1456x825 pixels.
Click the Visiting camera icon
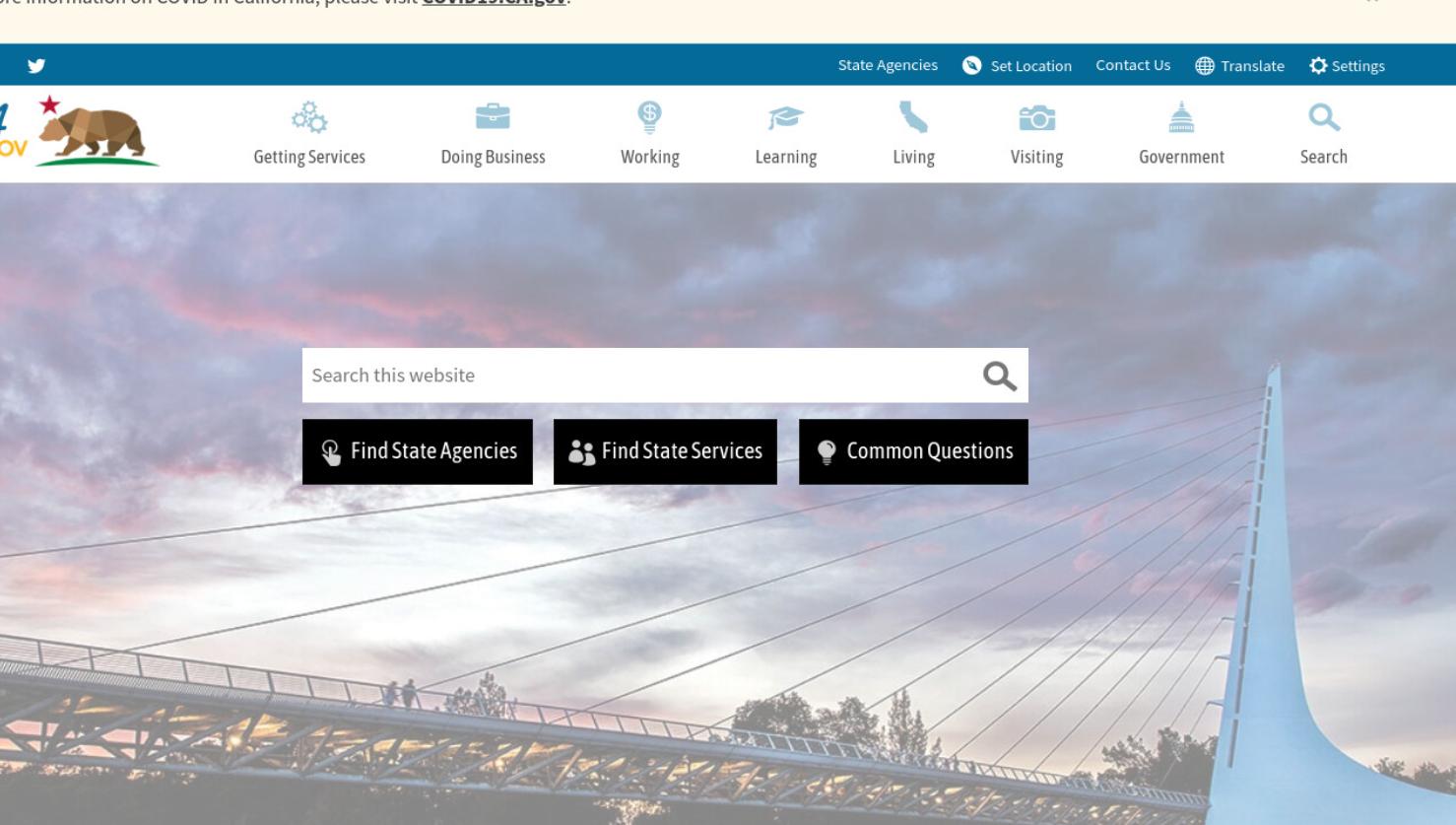pos(1036,118)
